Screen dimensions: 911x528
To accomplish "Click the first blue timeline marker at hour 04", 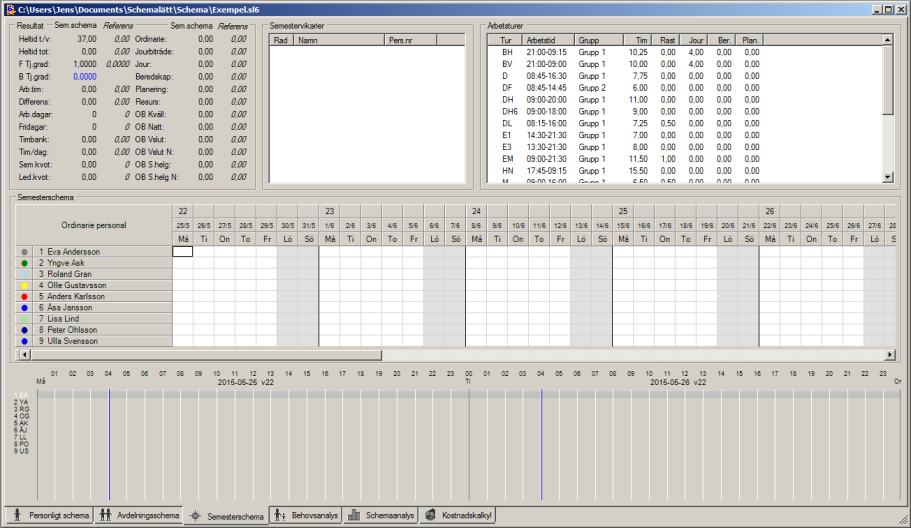I will click(109, 444).
